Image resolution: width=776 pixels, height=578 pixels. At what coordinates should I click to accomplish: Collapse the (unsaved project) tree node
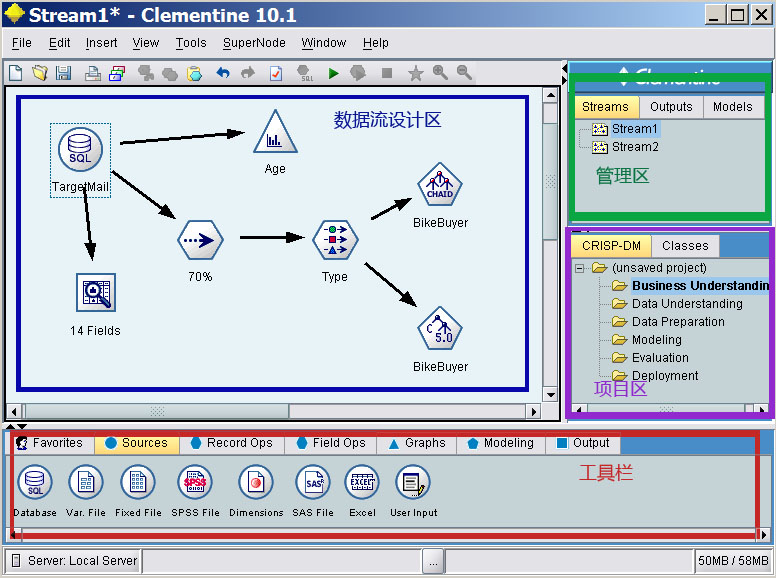(580, 268)
